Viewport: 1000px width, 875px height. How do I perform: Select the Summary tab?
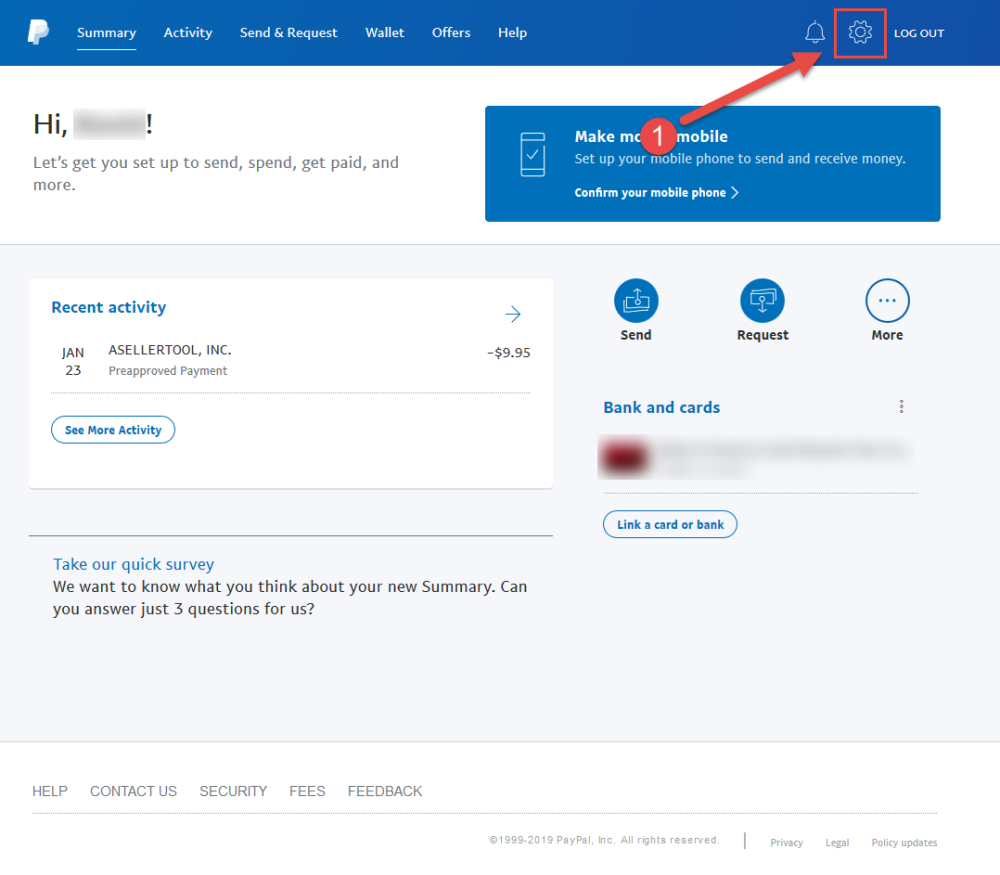(x=107, y=33)
